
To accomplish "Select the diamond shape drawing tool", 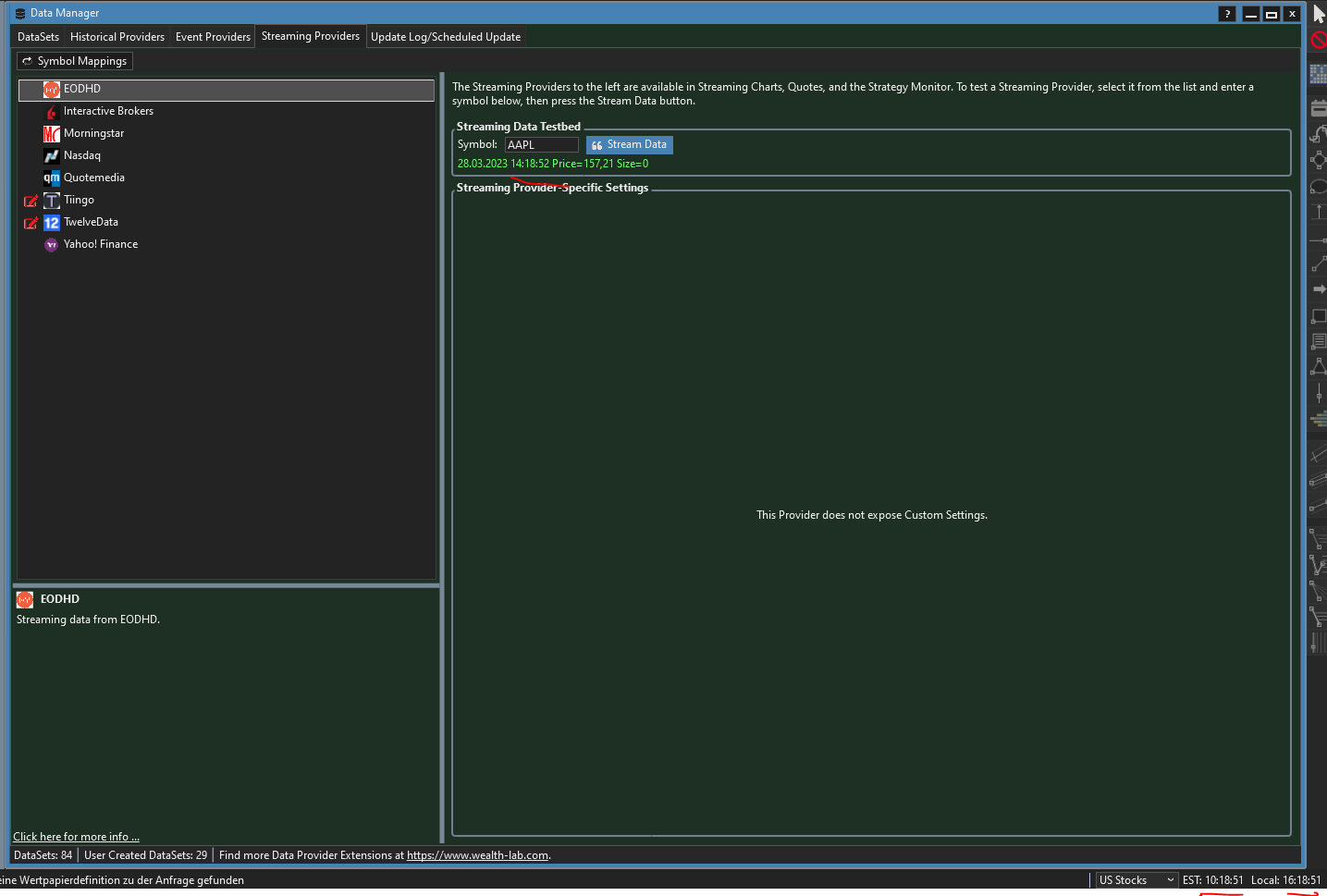I will coord(1319,159).
